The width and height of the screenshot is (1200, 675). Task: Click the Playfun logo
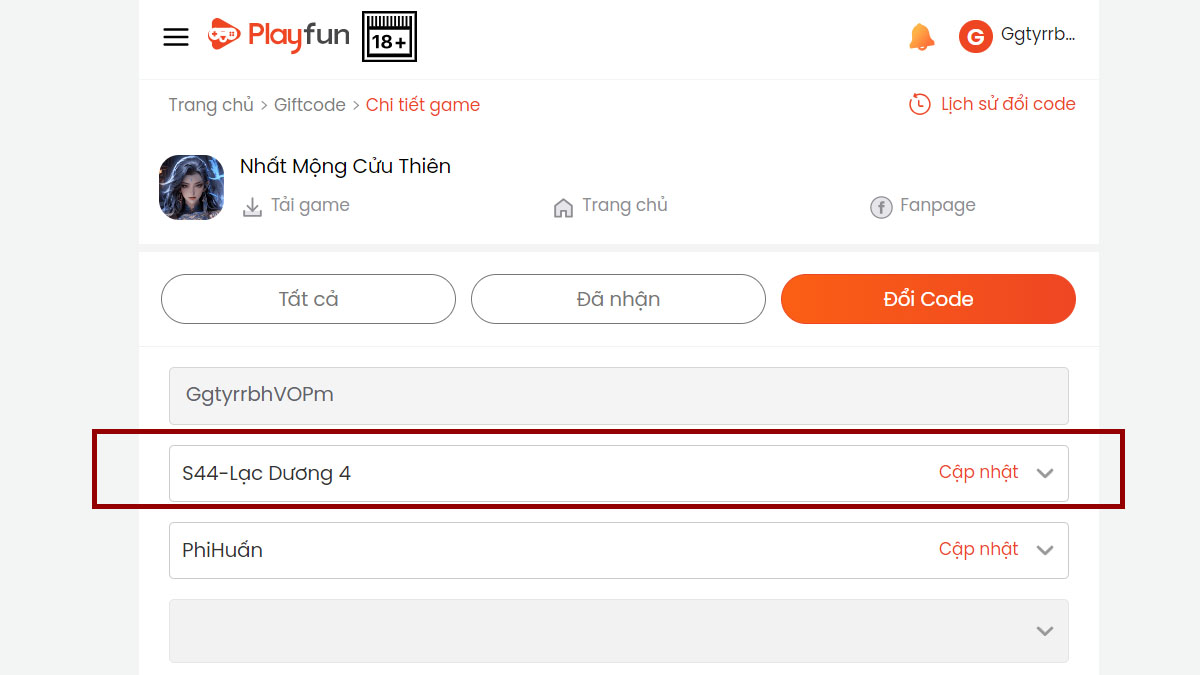[x=279, y=36]
